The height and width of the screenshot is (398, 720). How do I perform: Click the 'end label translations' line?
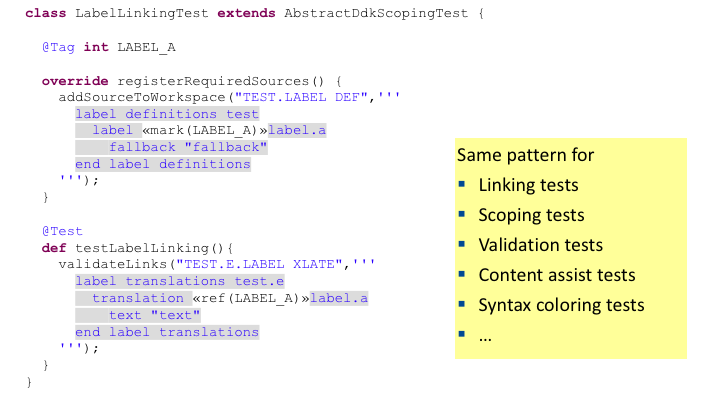click(167, 332)
